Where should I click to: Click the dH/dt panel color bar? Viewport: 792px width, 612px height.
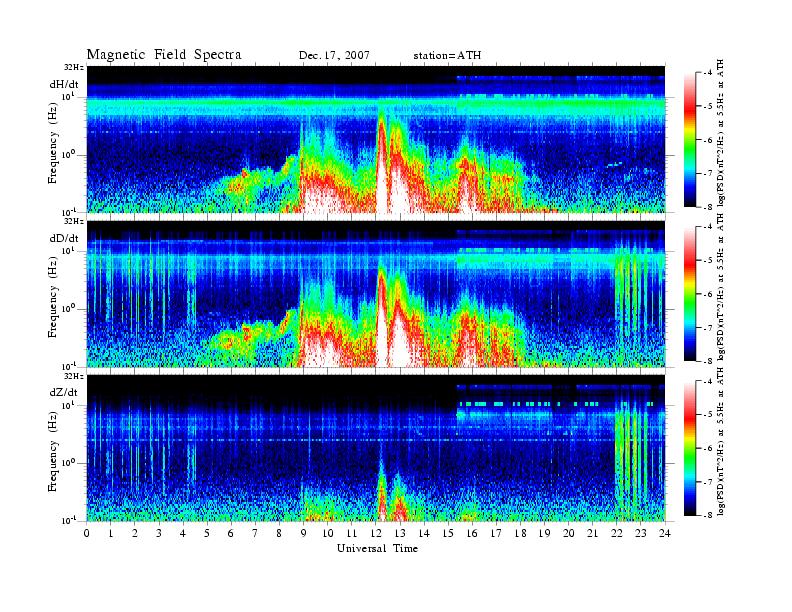coord(690,140)
